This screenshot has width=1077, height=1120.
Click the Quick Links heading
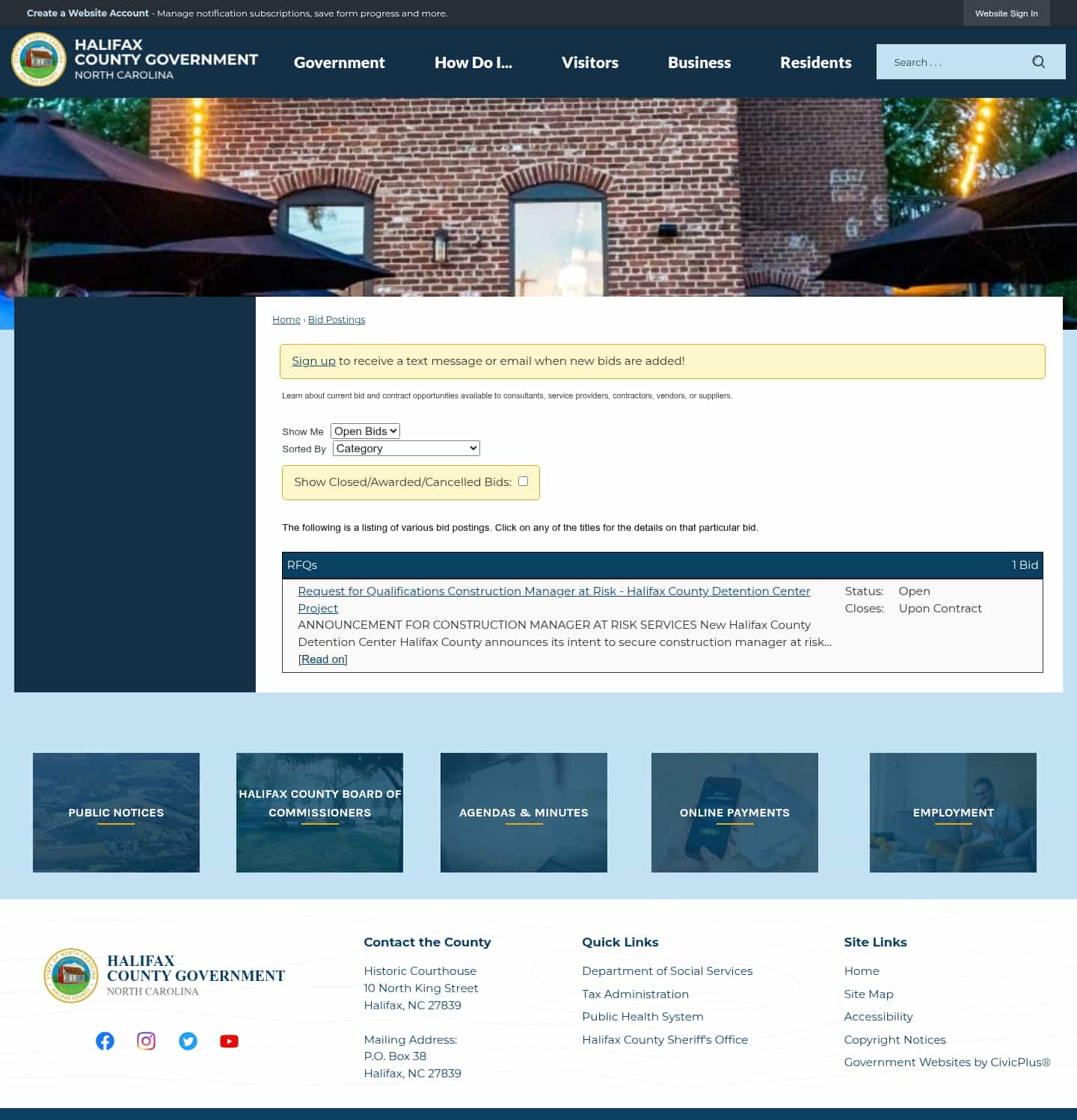[x=620, y=942]
